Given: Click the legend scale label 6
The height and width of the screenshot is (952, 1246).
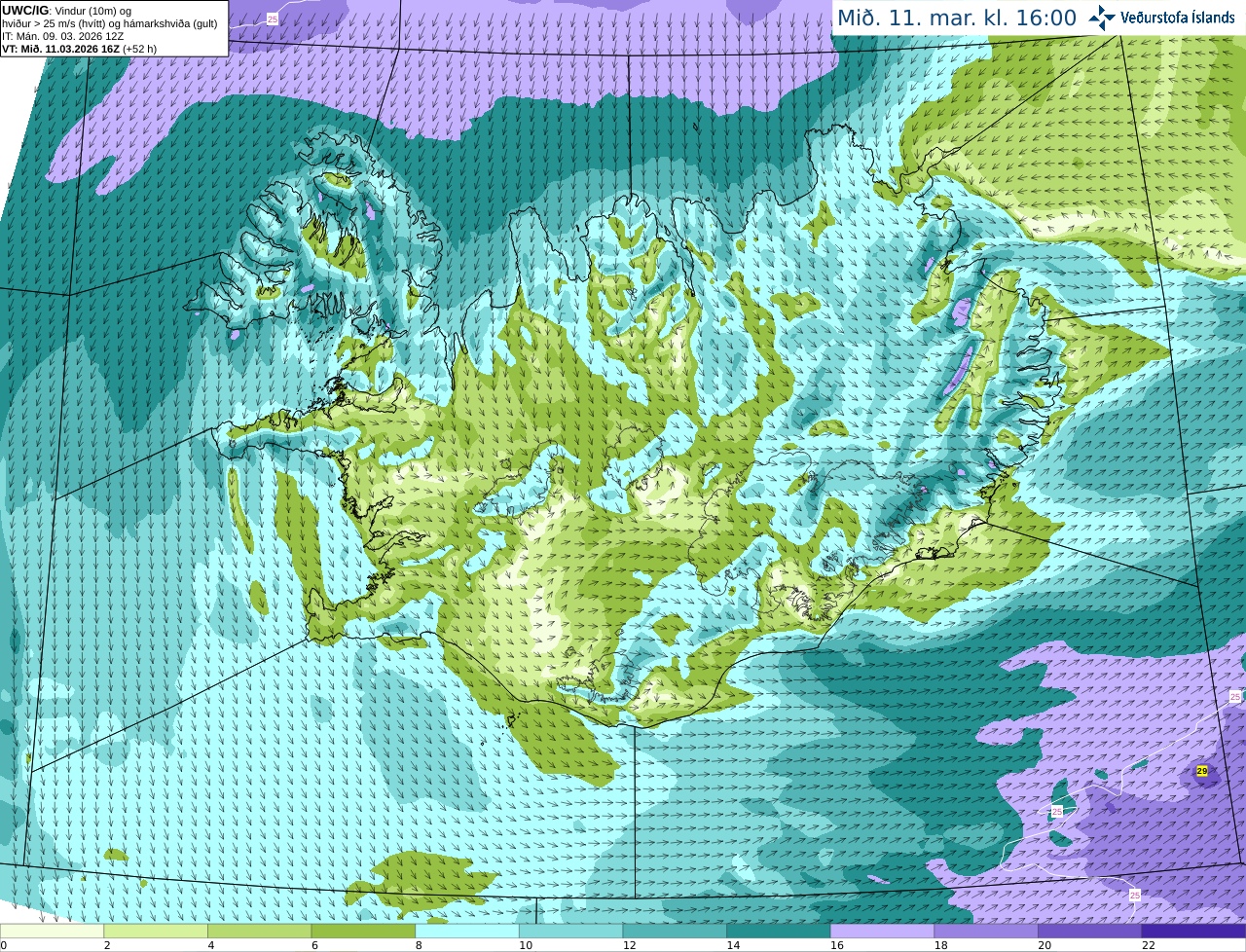Looking at the screenshot, I should click(314, 945).
